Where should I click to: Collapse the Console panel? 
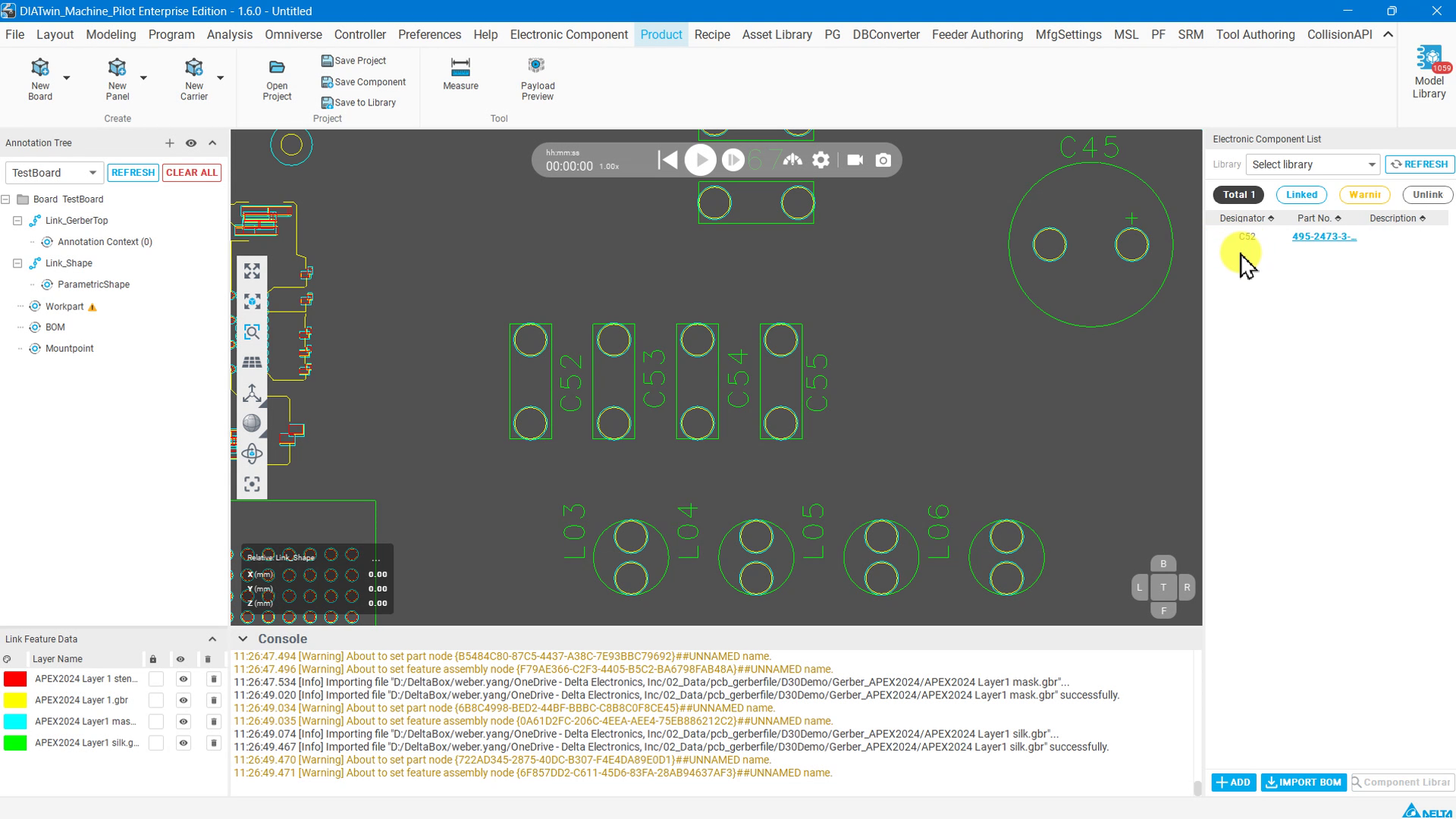[x=243, y=639]
